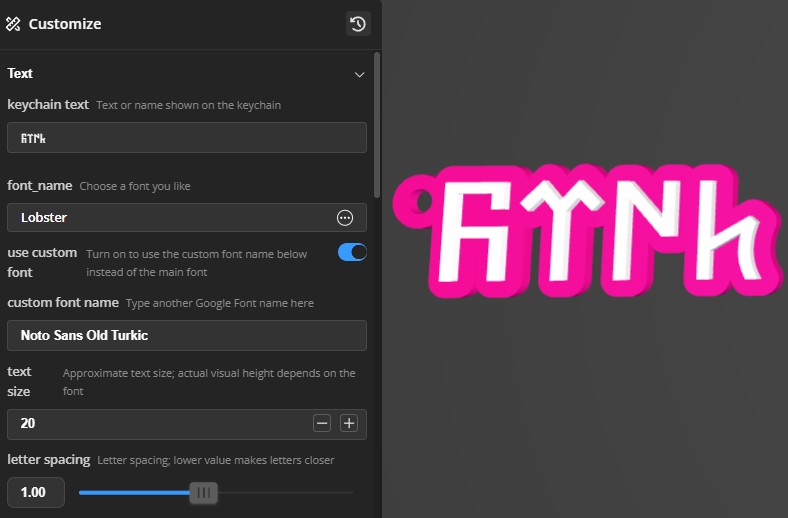Viewport: 788px width, 518px height.
Task: Collapse the Text section chevron
Action: [x=359, y=74]
